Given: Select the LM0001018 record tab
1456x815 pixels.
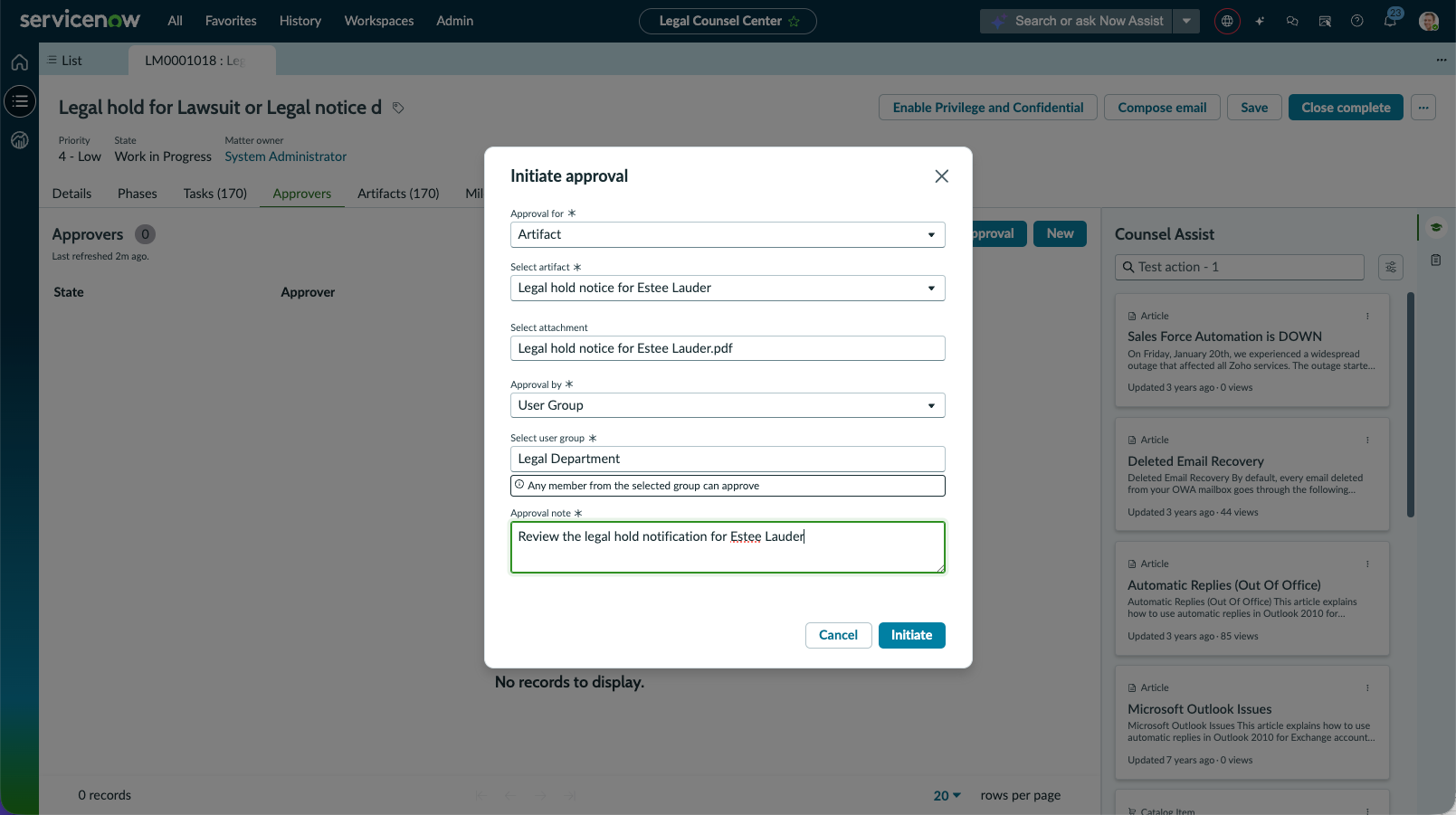Looking at the screenshot, I should click(202, 61).
